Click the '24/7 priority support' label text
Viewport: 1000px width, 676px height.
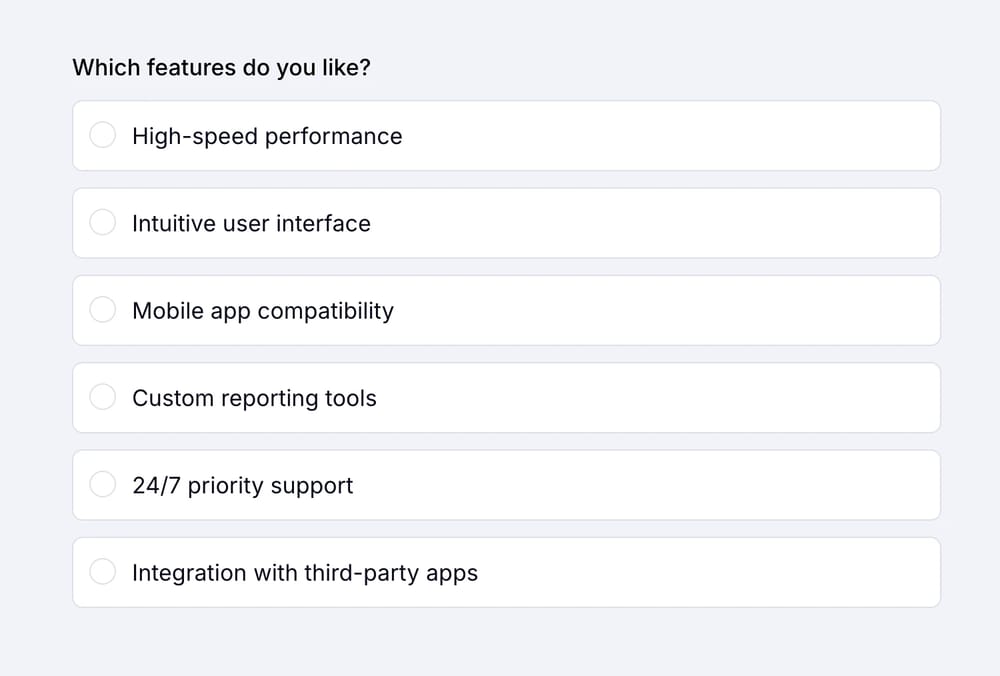click(243, 486)
